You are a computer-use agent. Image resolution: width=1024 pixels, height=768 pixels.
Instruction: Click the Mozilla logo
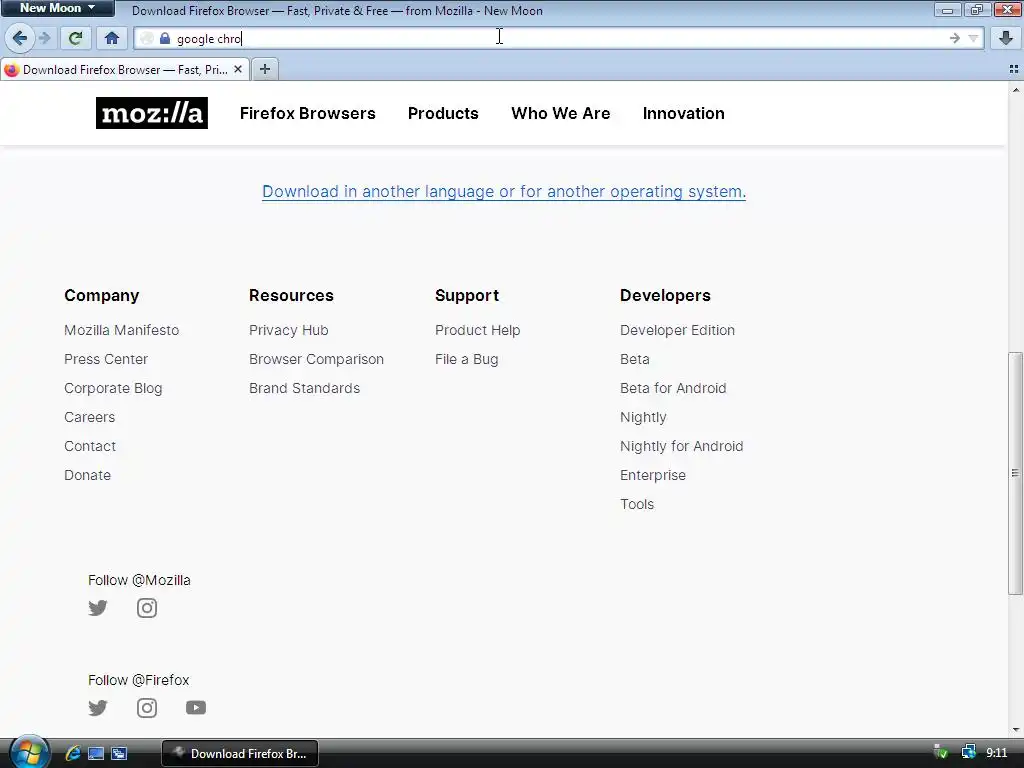pos(152,113)
